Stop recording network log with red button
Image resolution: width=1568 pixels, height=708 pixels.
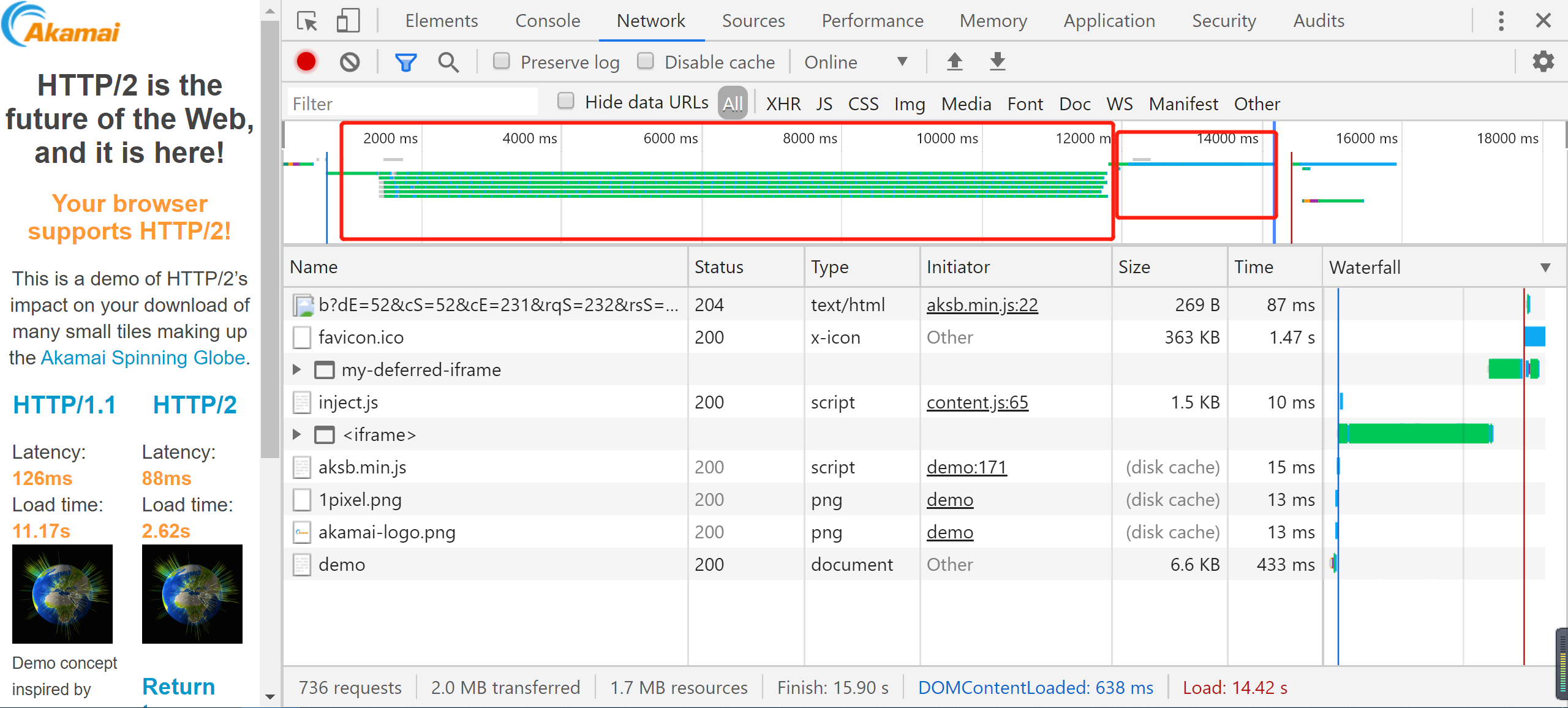pyautogui.click(x=306, y=61)
